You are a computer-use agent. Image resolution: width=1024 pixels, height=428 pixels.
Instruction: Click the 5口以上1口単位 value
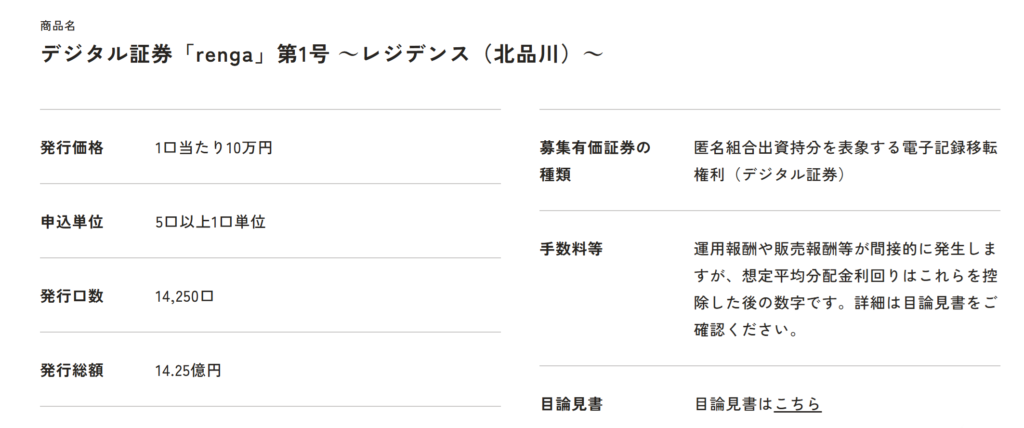coord(210,222)
